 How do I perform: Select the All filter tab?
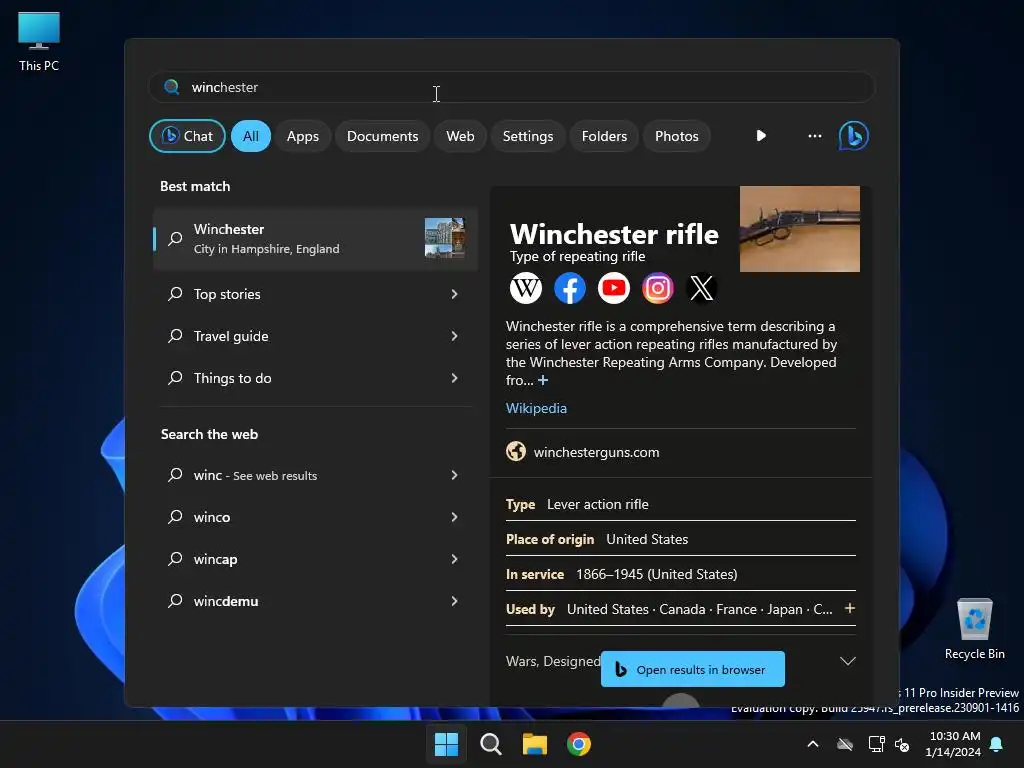[x=251, y=136]
